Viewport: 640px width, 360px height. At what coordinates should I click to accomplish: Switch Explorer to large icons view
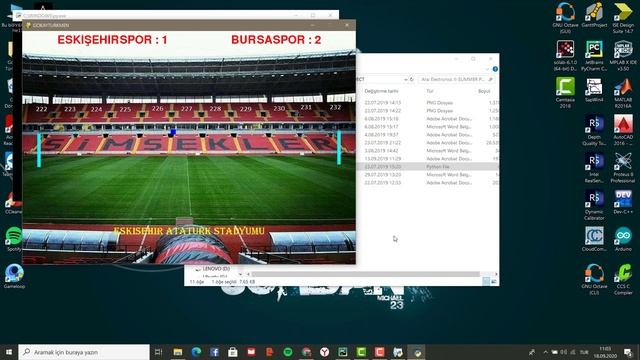click(x=494, y=281)
